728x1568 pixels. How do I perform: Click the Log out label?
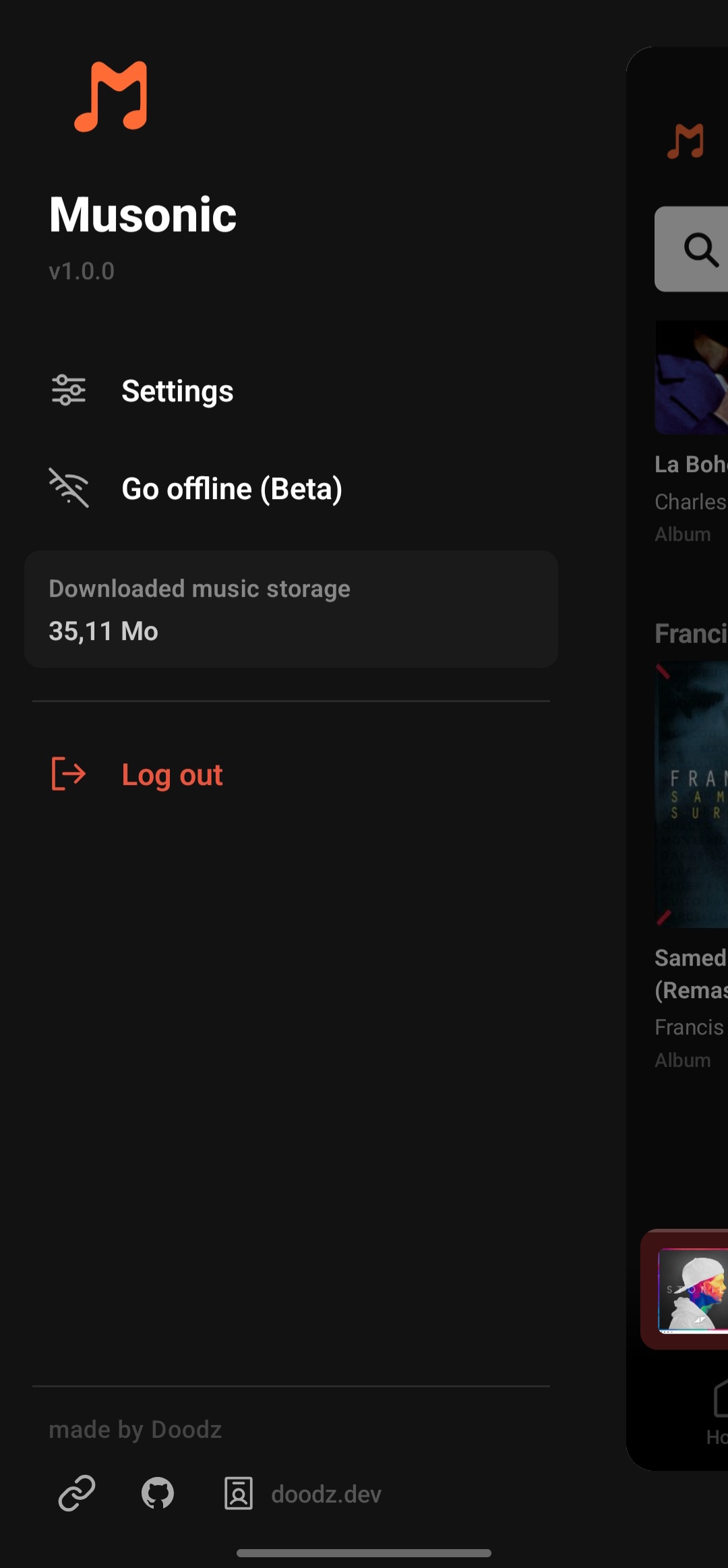coord(172,775)
